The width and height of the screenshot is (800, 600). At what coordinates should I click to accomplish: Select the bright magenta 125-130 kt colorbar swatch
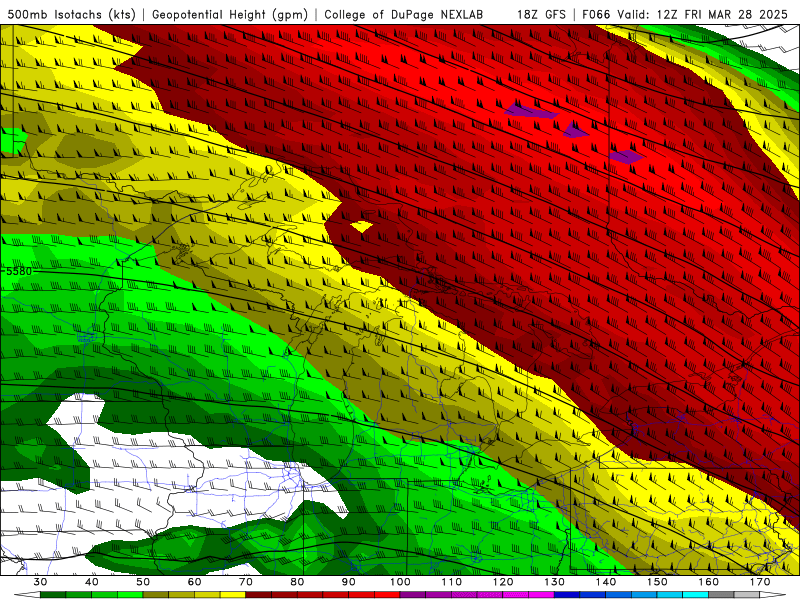point(541,595)
